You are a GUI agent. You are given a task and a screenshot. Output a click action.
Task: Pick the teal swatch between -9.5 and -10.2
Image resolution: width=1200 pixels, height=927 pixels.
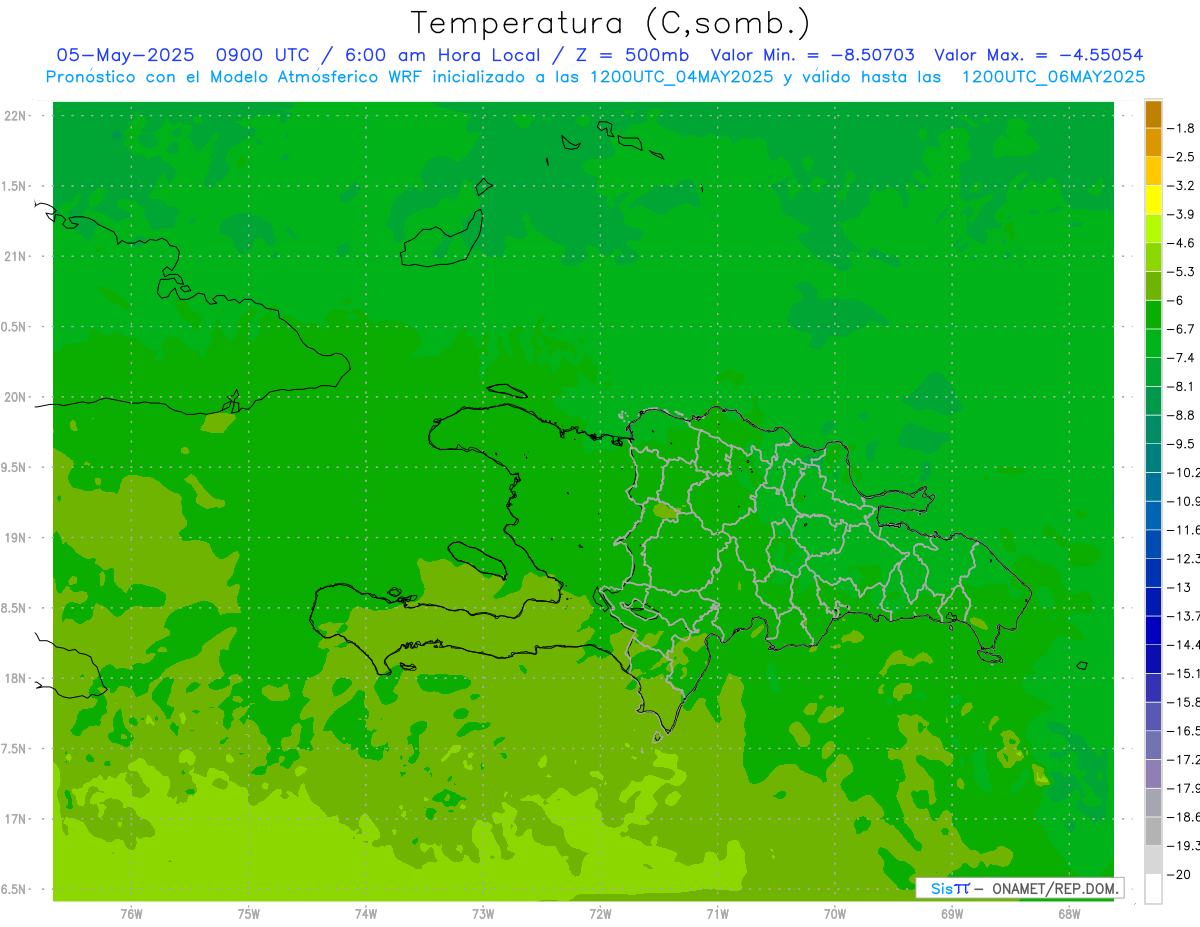(1153, 458)
